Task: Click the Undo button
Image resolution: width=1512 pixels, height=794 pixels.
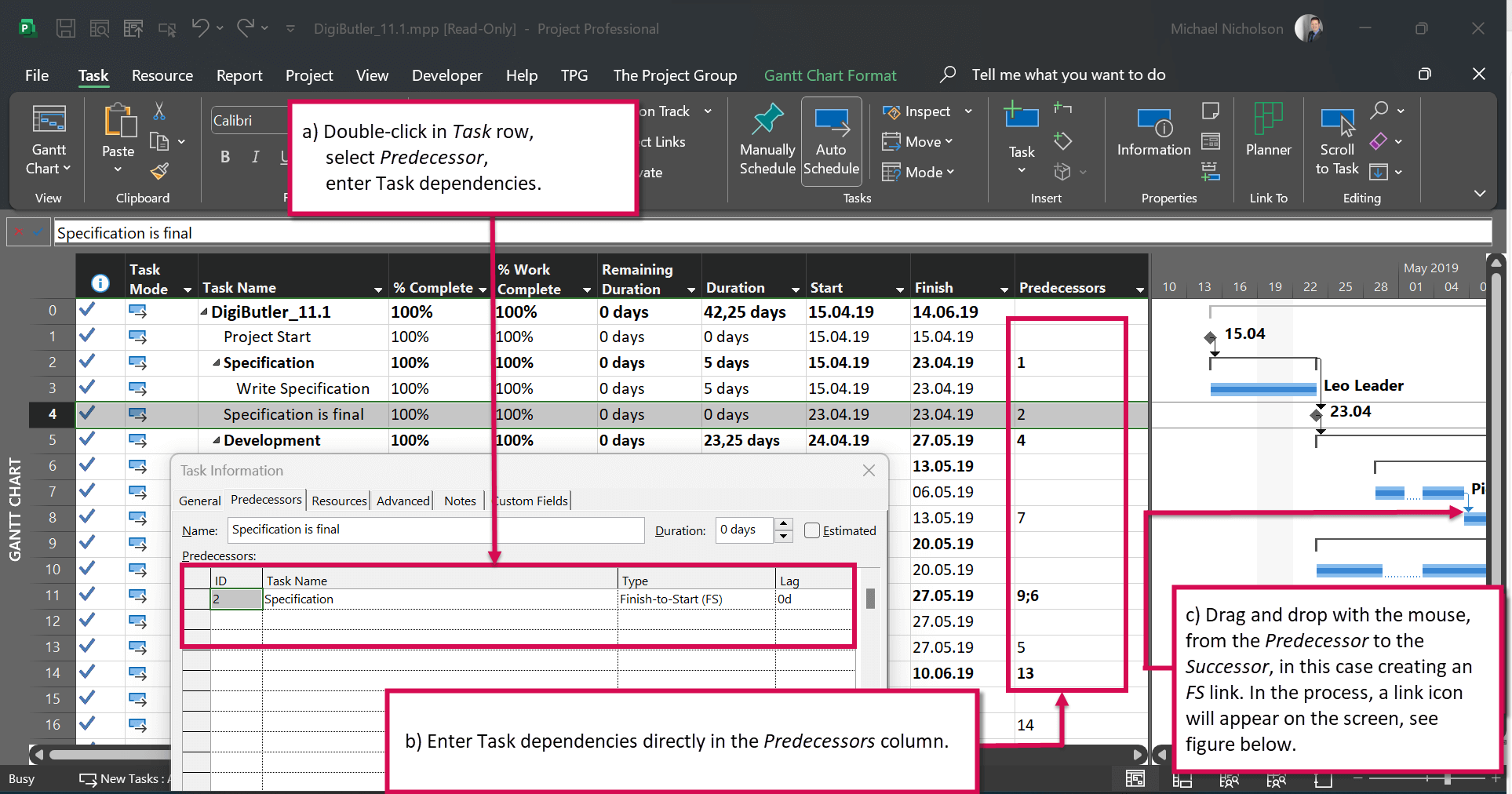Action: pos(201,28)
